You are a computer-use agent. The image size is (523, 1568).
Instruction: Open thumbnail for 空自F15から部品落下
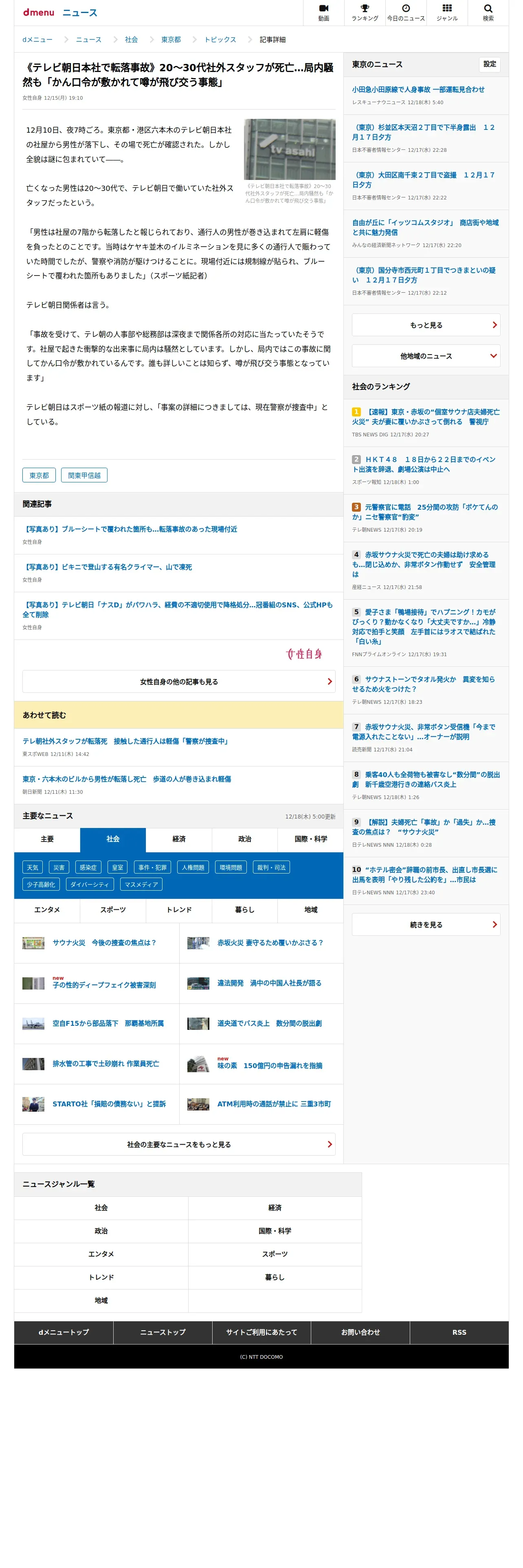pyautogui.click(x=33, y=1024)
